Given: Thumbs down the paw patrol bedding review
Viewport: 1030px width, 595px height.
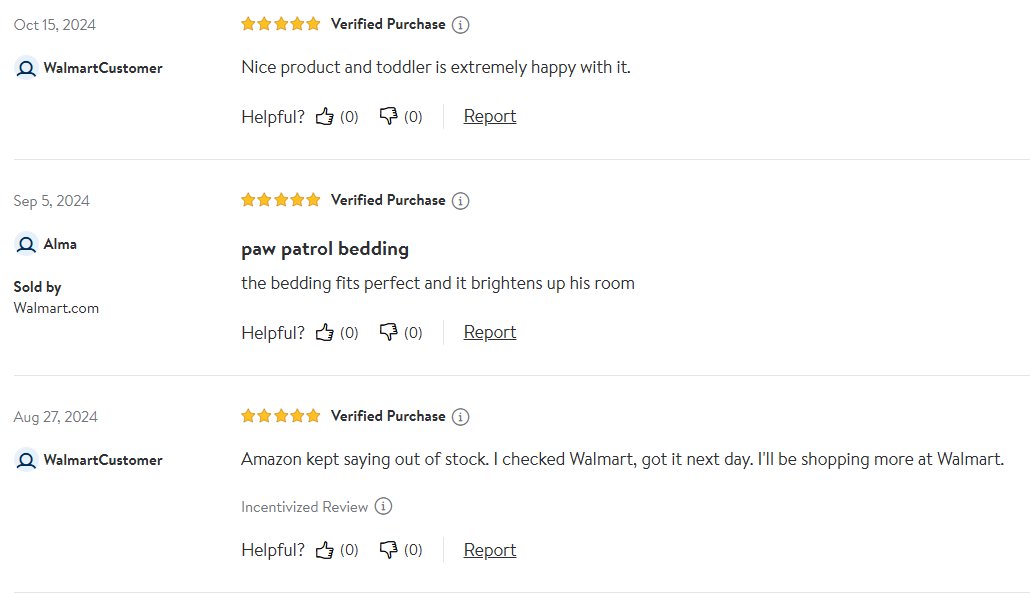Looking at the screenshot, I should [x=388, y=332].
